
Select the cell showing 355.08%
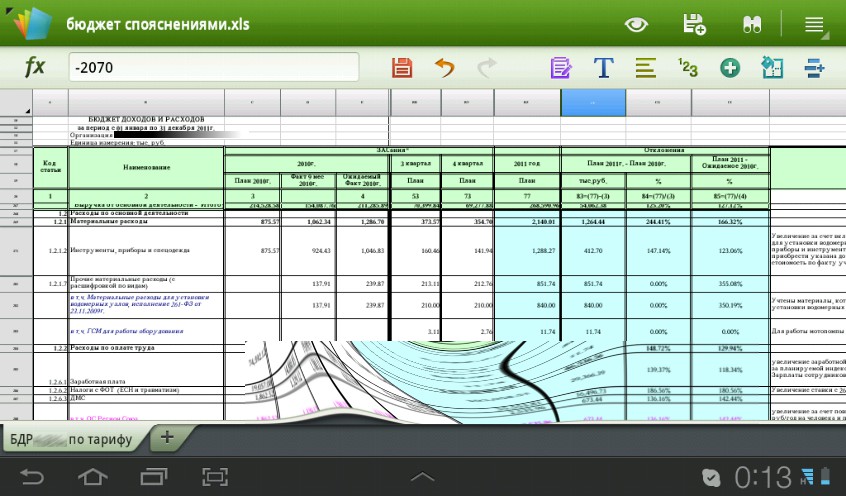click(x=731, y=284)
